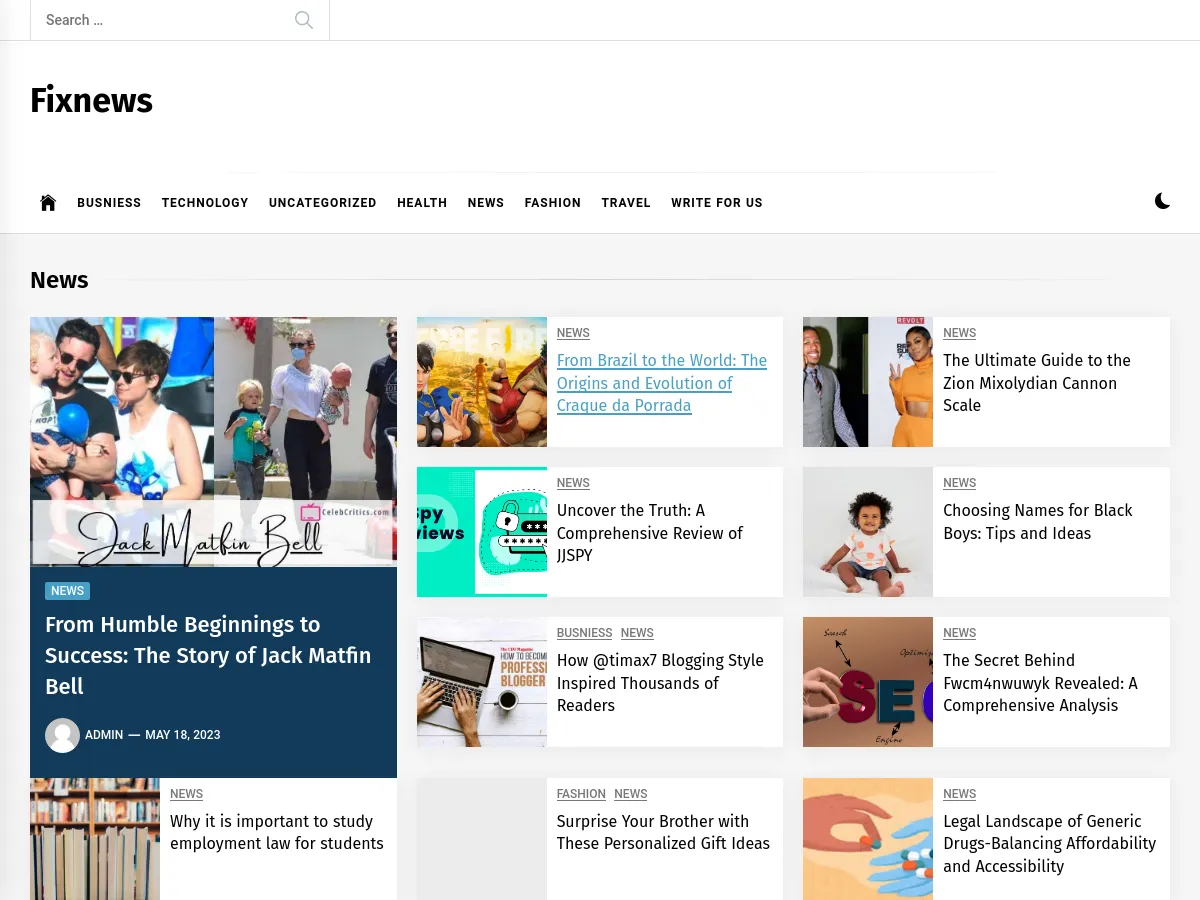Click the JJSPY review article thumbnail
The height and width of the screenshot is (900, 1200).
coord(482,532)
